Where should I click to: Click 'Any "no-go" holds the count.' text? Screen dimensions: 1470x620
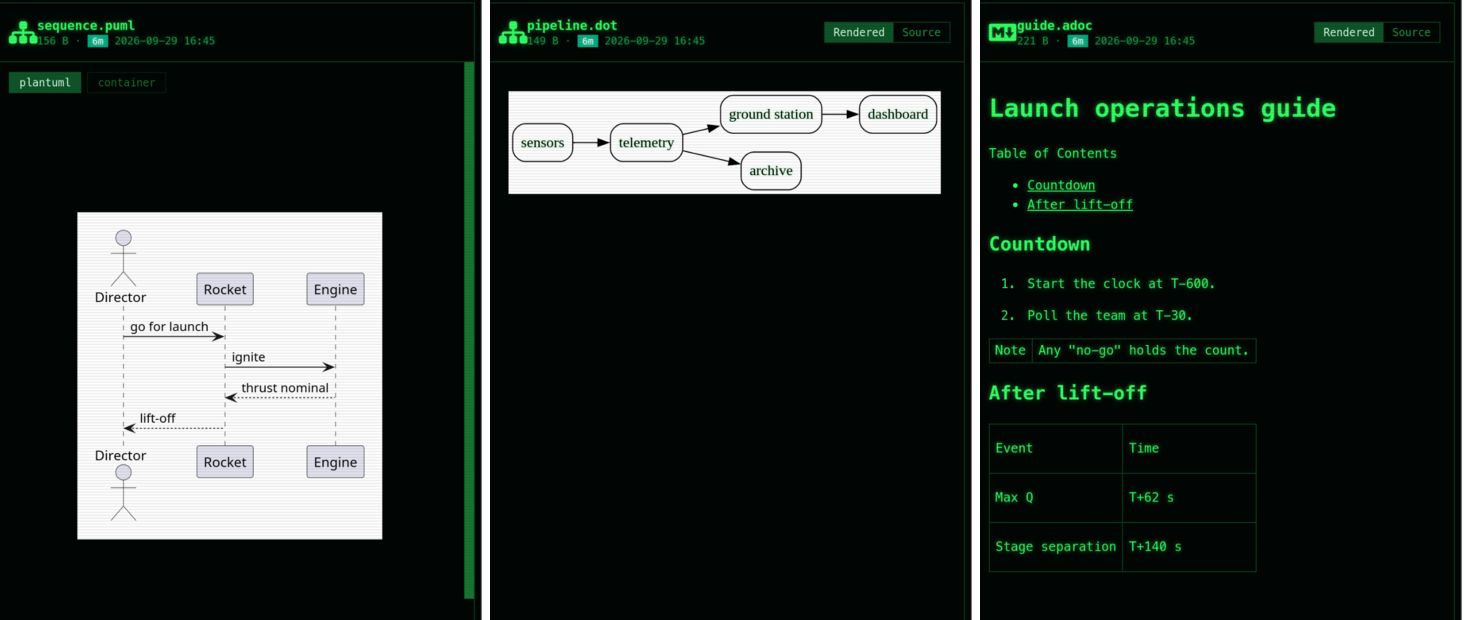(x=1144, y=350)
